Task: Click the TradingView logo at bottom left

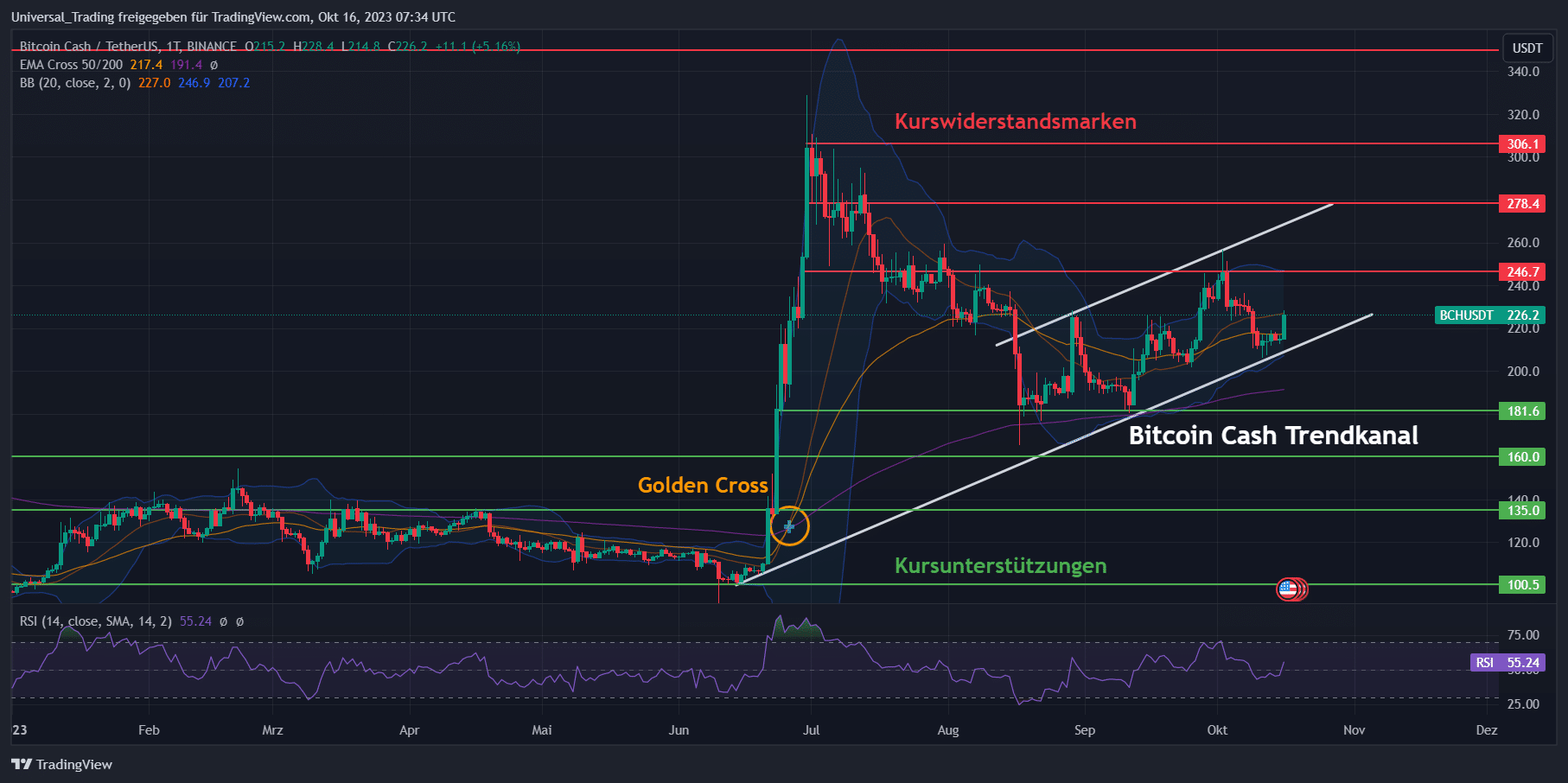Action: [x=62, y=764]
